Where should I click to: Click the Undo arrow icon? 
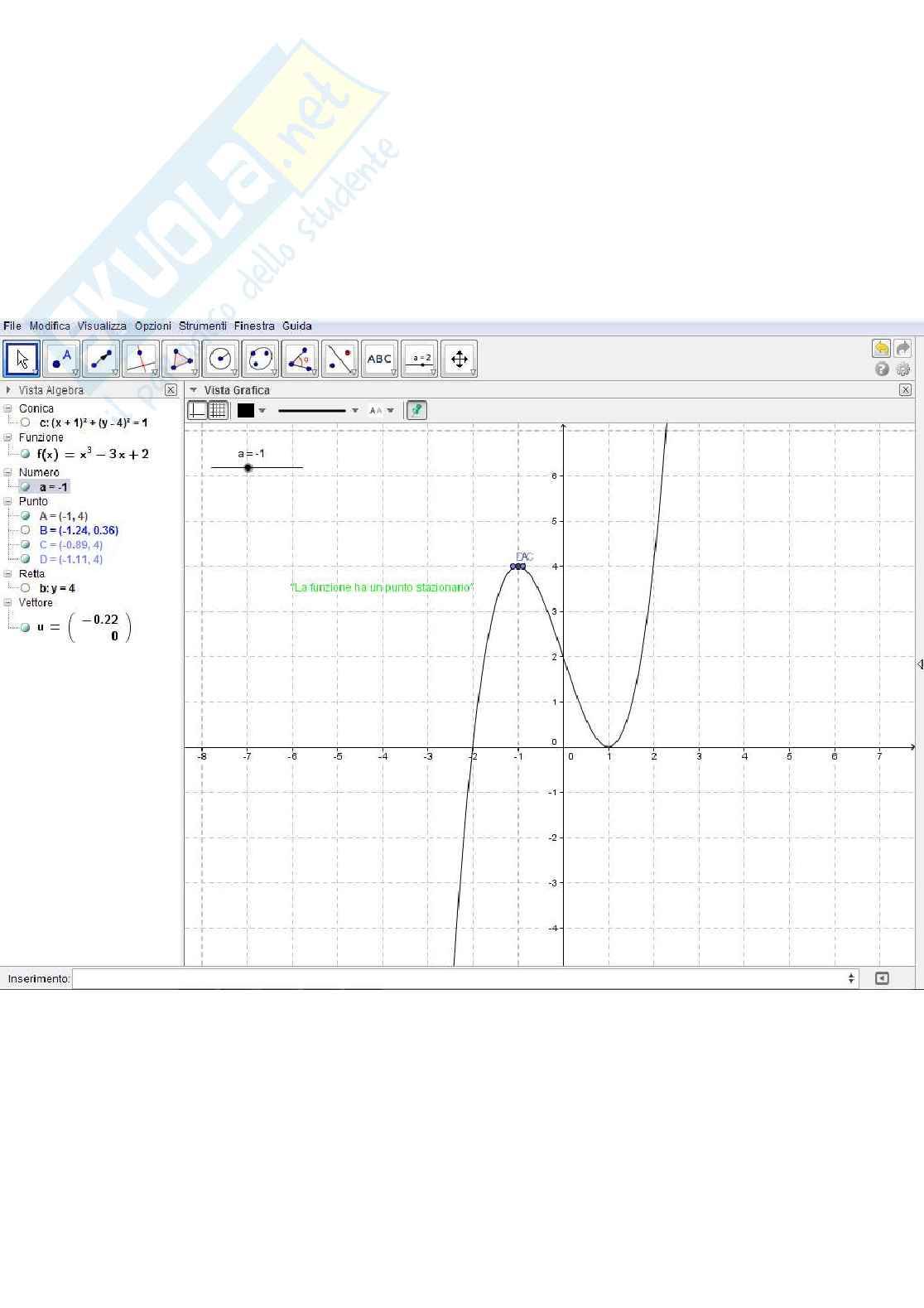click(881, 349)
